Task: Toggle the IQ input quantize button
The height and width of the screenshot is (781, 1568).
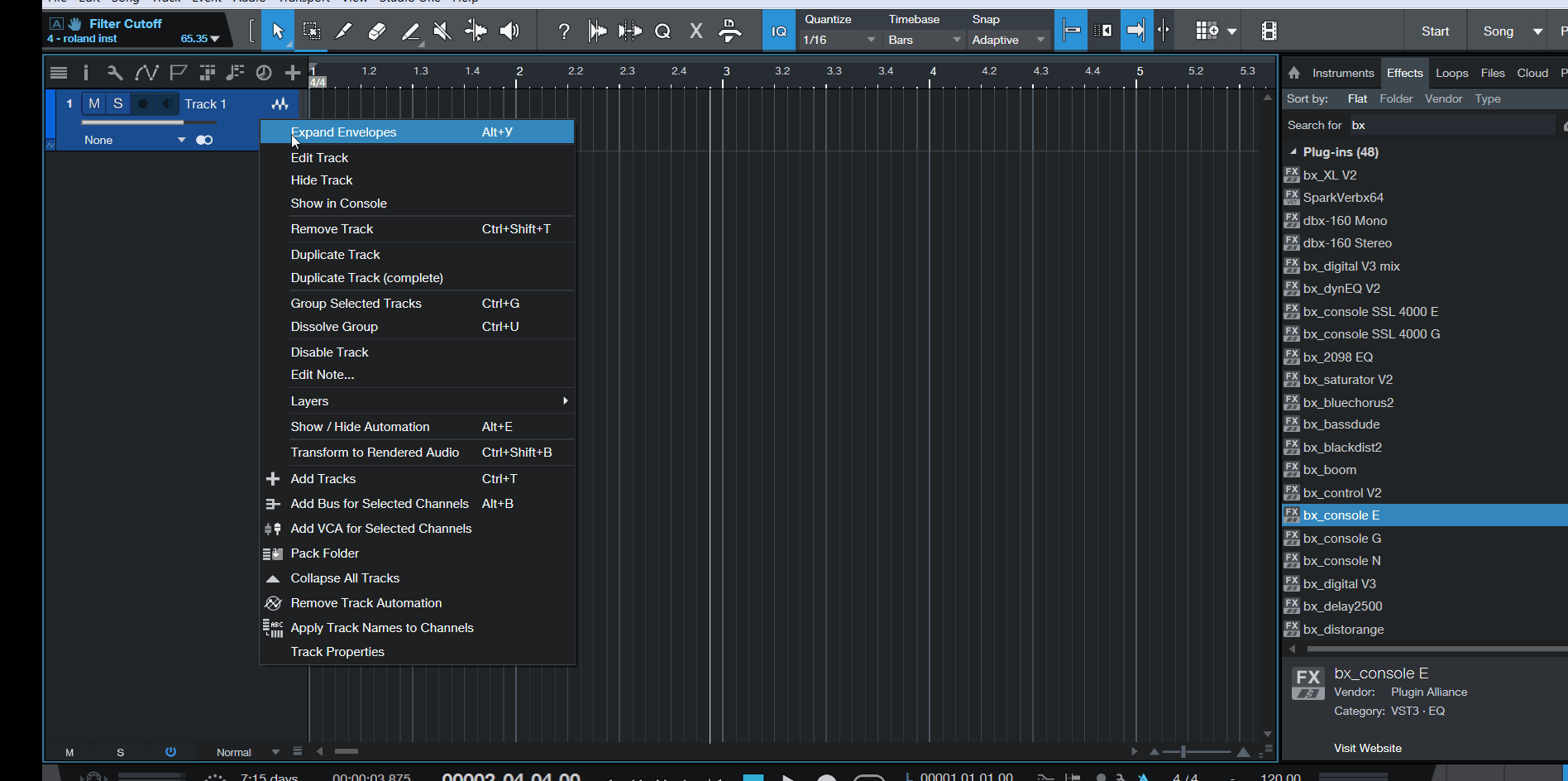Action: [x=778, y=31]
